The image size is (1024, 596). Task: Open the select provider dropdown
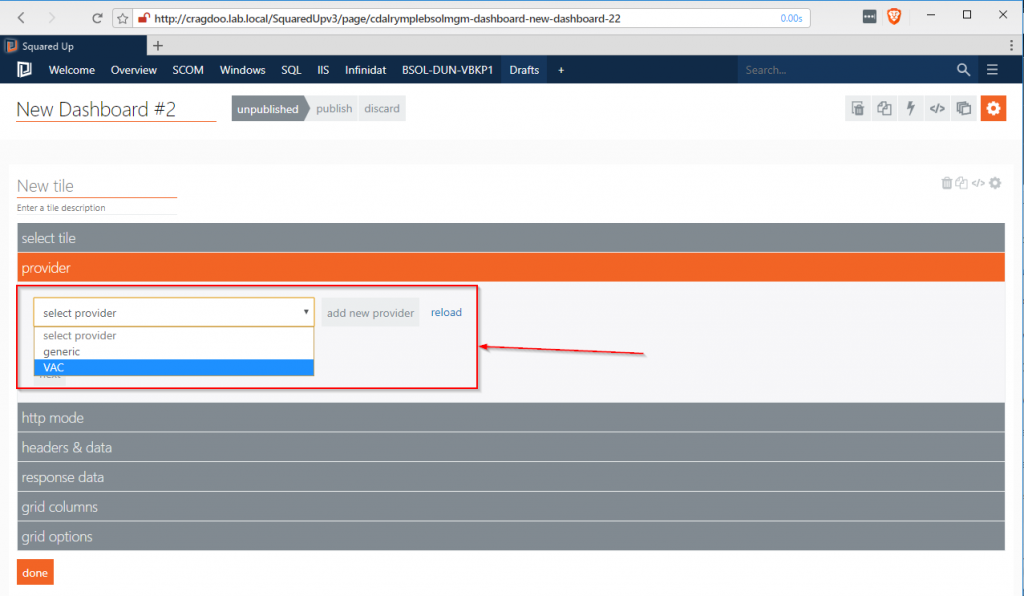(x=174, y=313)
